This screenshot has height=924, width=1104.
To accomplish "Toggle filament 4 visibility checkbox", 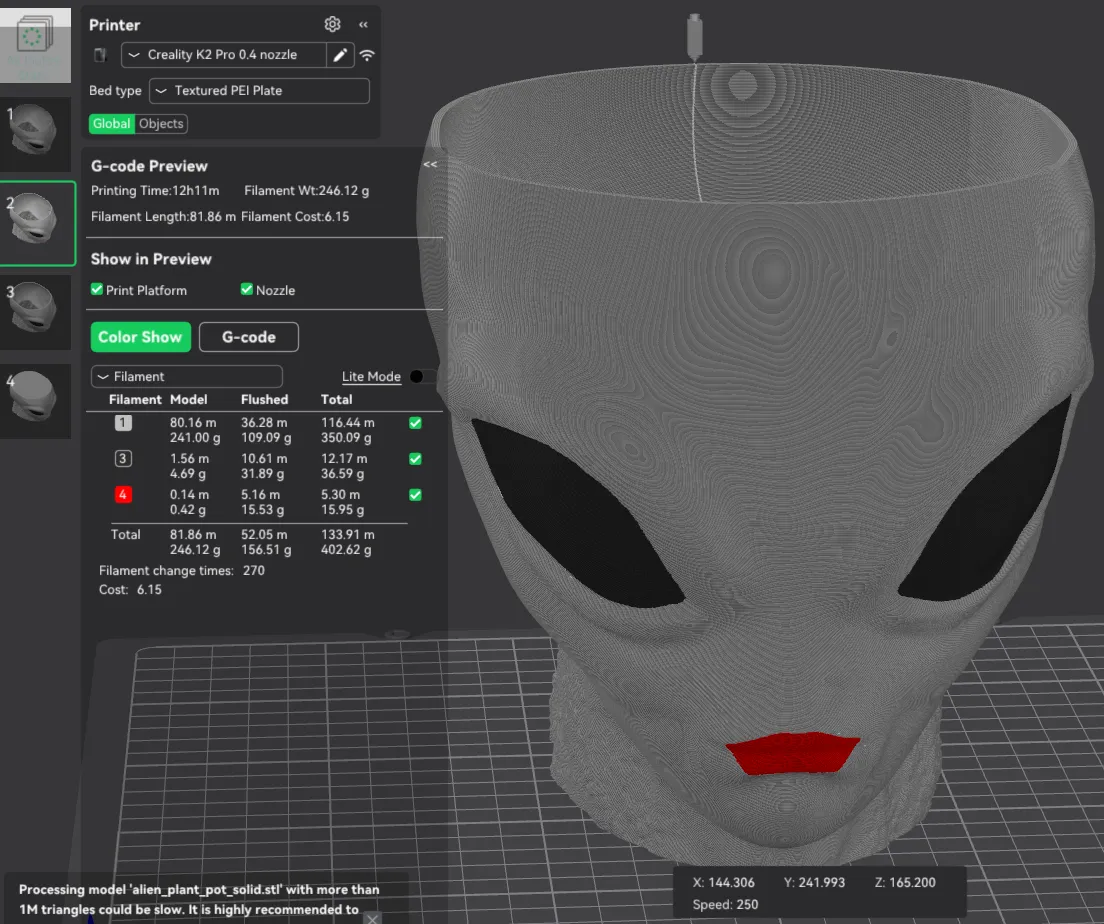I will click(415, 494).
